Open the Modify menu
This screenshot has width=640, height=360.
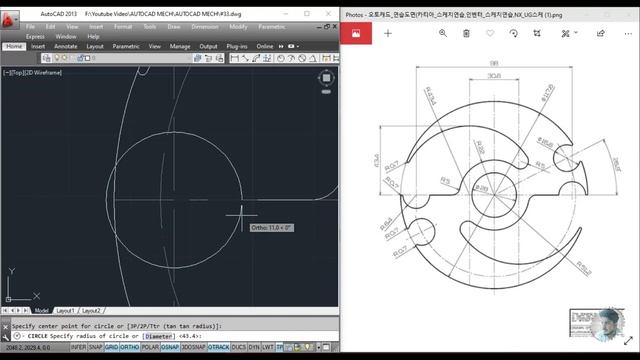[x=238, y=27]
